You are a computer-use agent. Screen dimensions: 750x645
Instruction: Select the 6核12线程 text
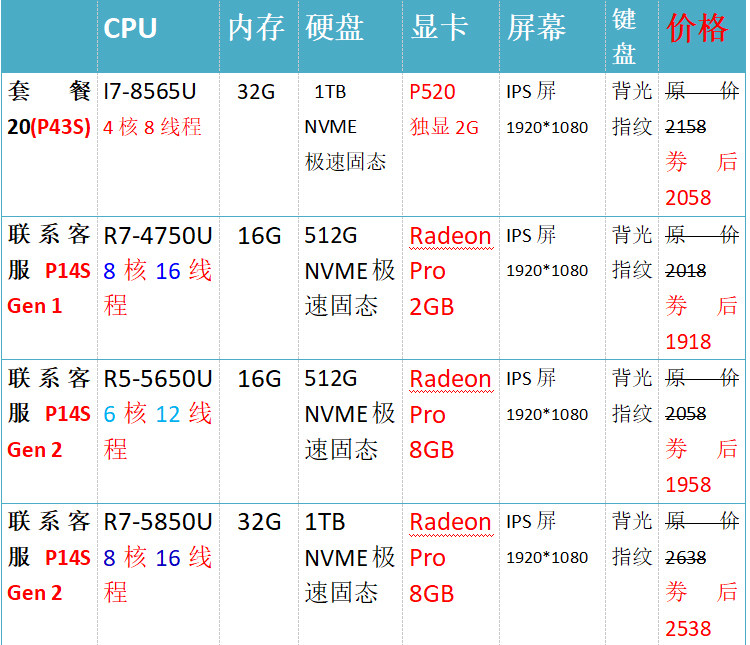(x=158, y=432)
